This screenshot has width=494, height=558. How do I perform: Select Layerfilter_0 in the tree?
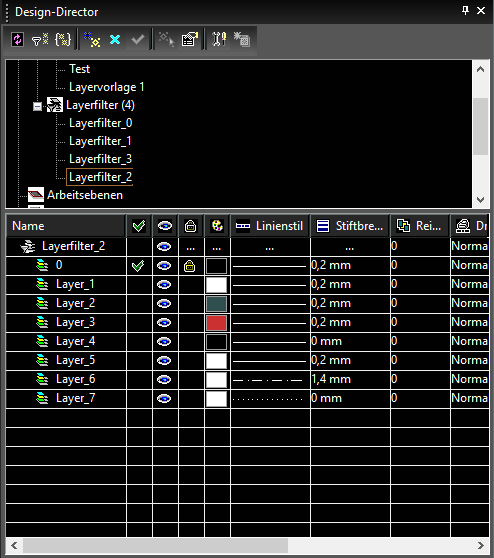100,123
